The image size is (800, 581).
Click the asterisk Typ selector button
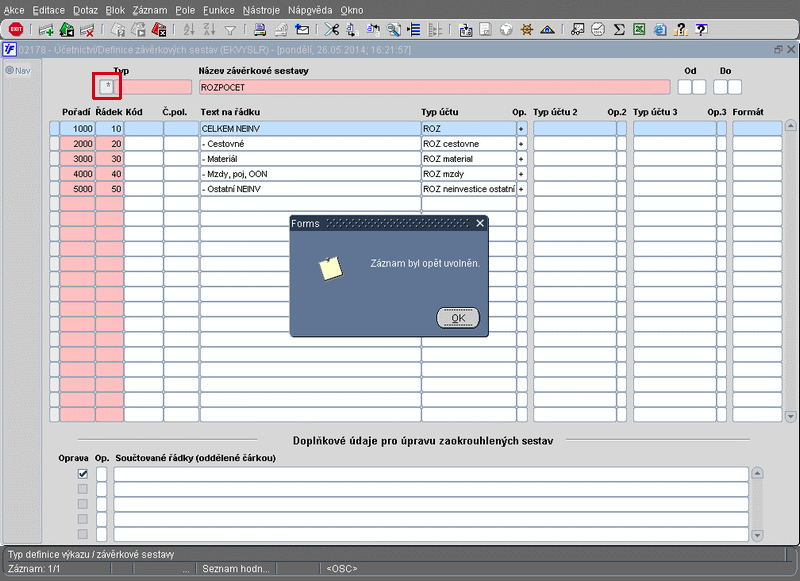(x=107, y=87)
